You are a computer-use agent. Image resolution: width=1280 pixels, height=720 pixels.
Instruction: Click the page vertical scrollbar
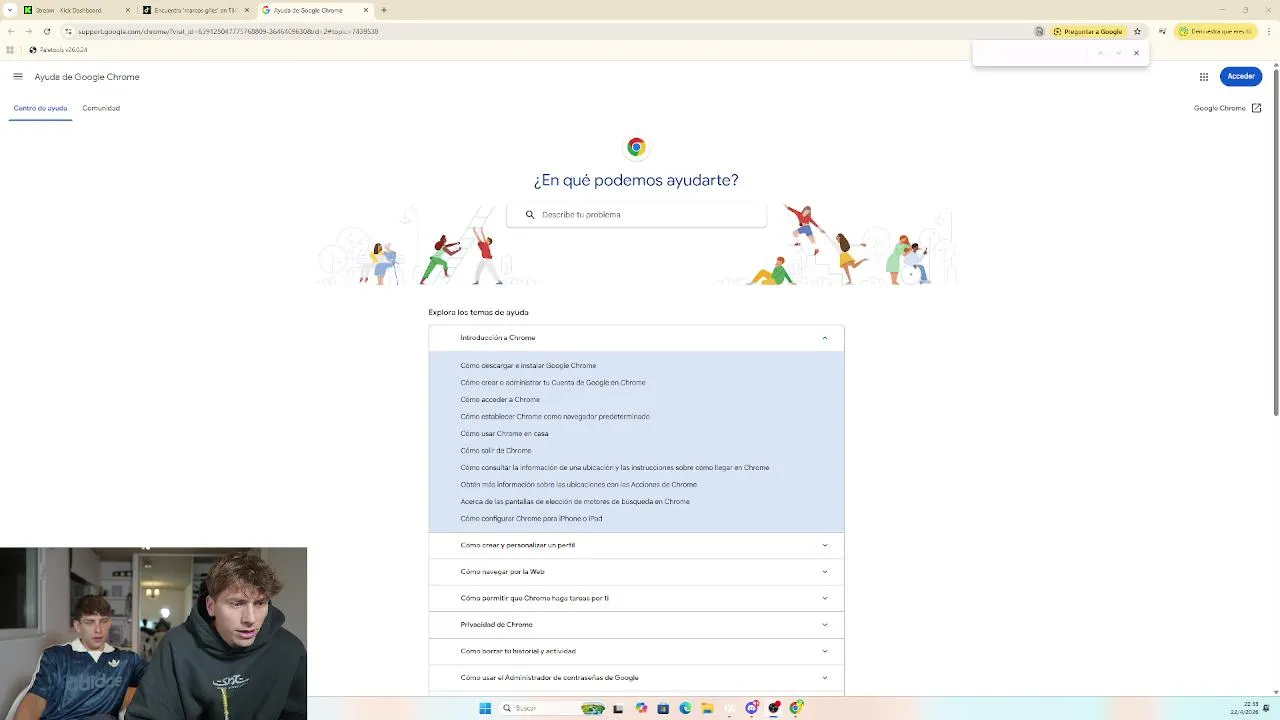click(x=1275, y=240)
